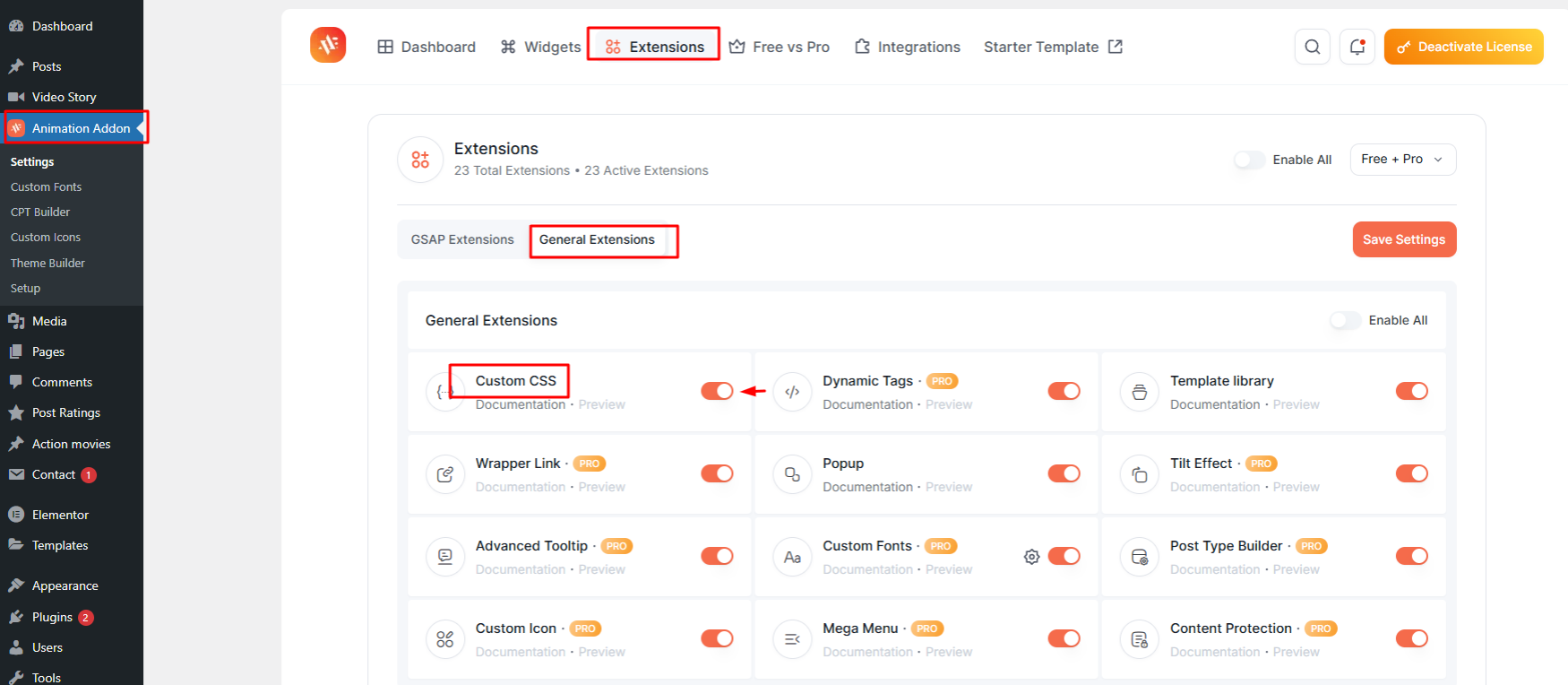
Task: Open Theme Builder sidebar submenu
Action: pyautogui.click(x=47, y=263)
